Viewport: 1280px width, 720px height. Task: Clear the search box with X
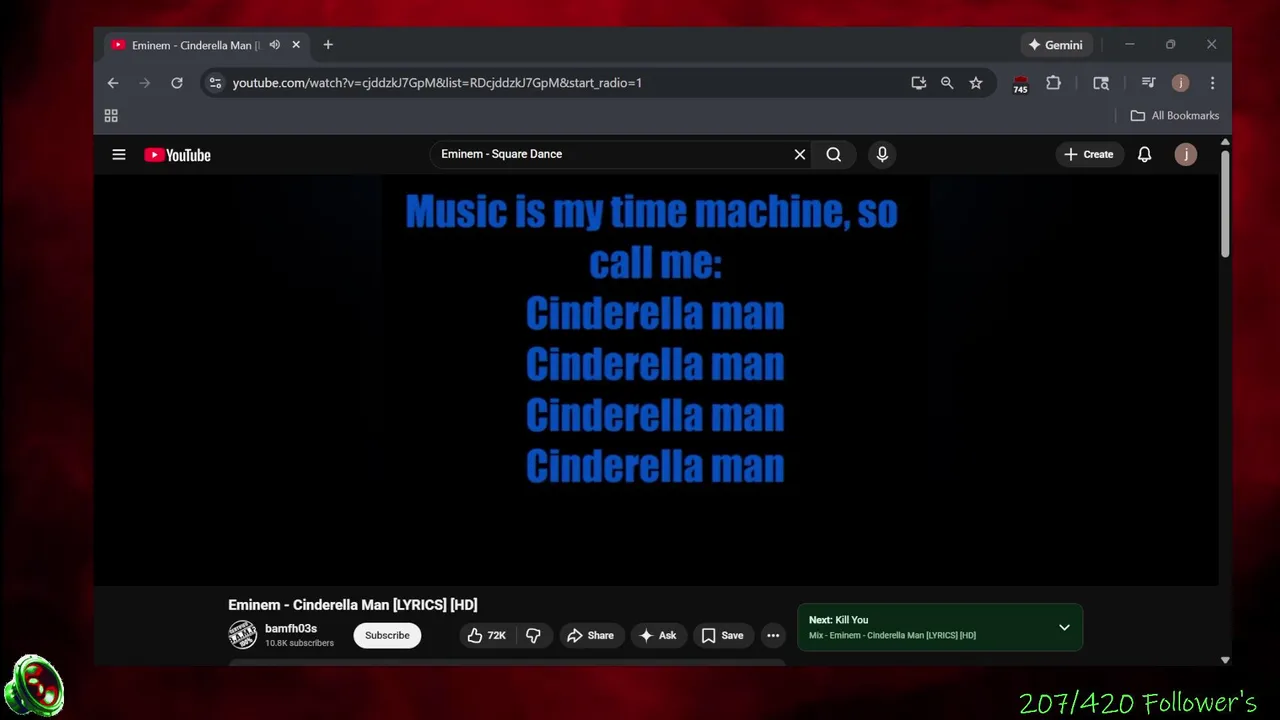point(800,154)
